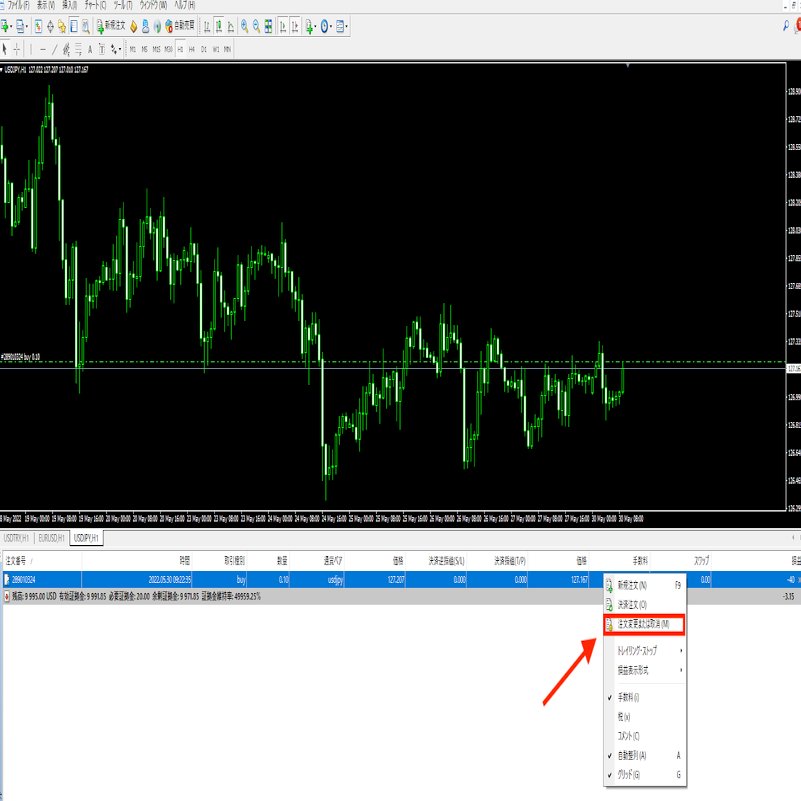801x801 pixels.
Task: Switch timeframe to D1
Action: tap(204, 49)
